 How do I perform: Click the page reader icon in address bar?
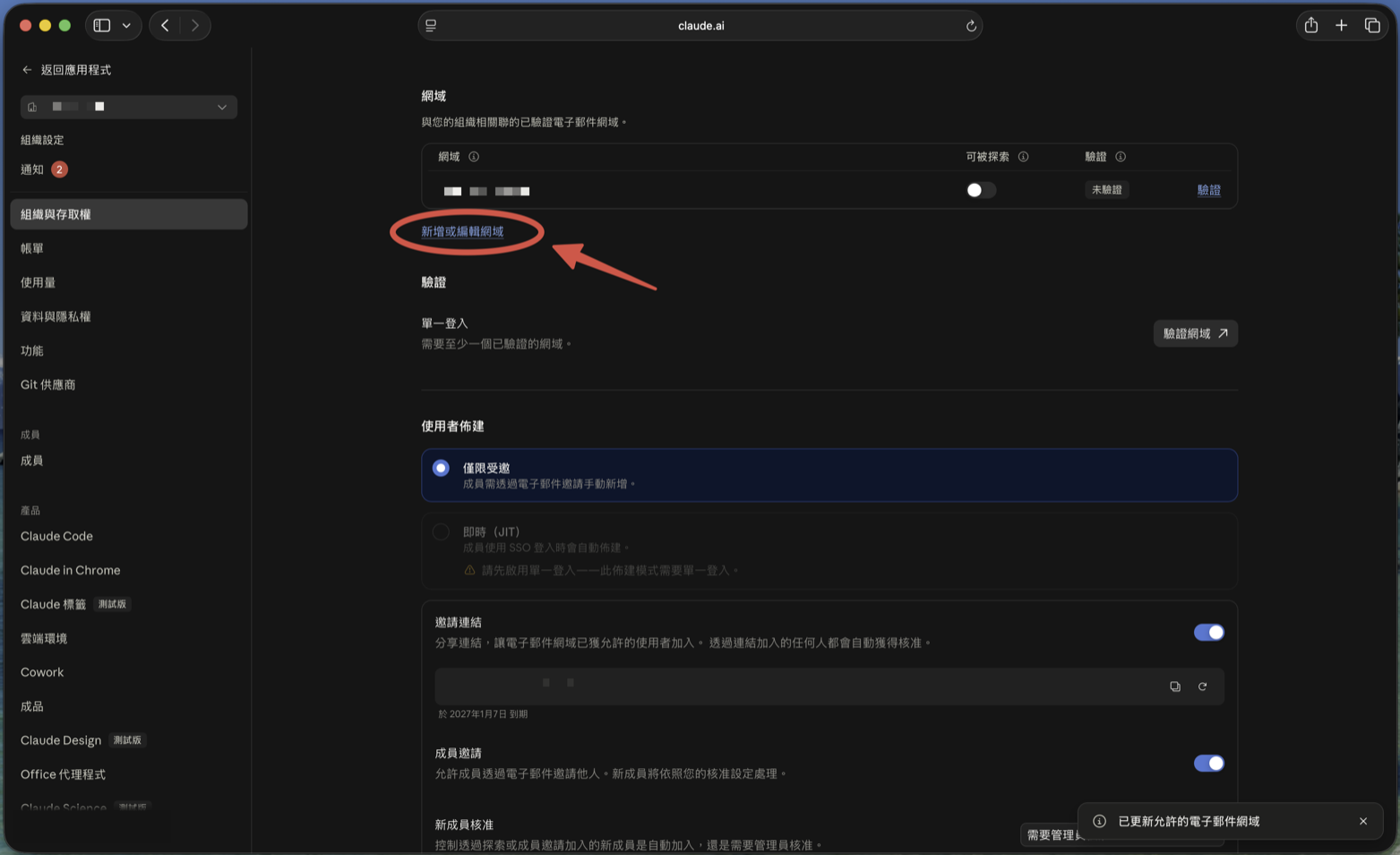pos(431,26)
